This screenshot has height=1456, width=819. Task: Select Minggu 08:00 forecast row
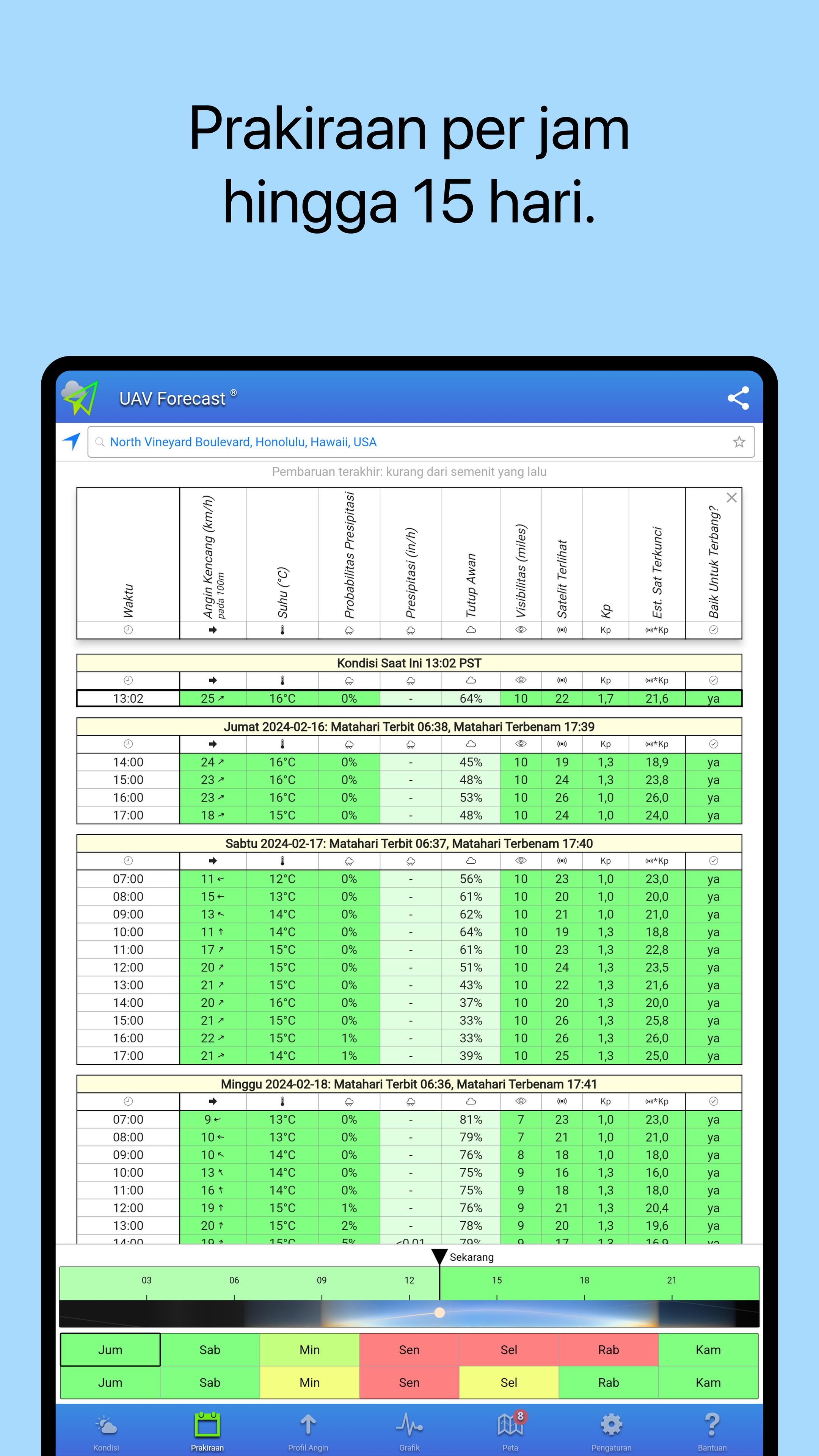tap(409, 1137)
